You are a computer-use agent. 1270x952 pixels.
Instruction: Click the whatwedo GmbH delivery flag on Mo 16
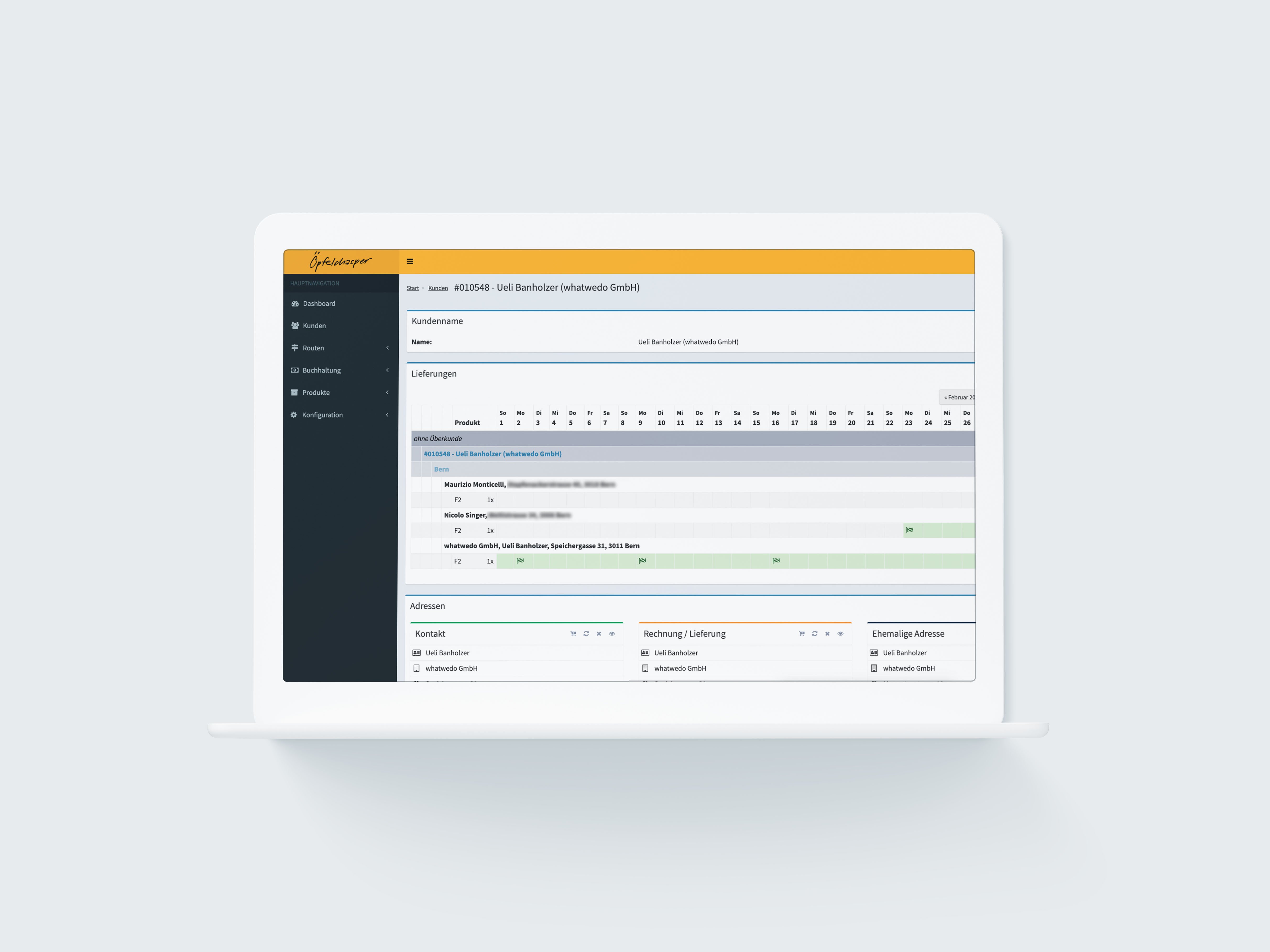pos(776,561)
